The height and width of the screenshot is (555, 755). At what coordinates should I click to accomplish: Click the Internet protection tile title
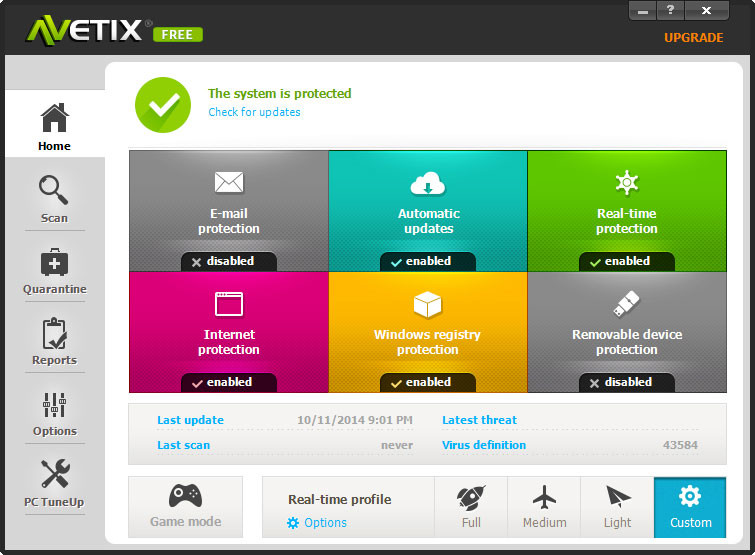229,342
